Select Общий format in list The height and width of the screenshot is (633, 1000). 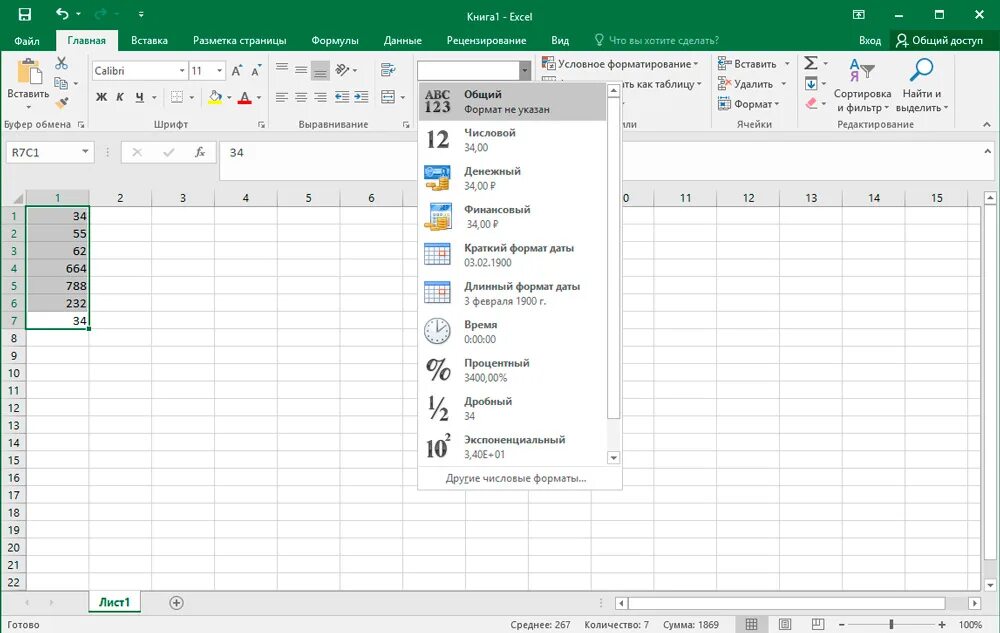[x=512, y=101]
